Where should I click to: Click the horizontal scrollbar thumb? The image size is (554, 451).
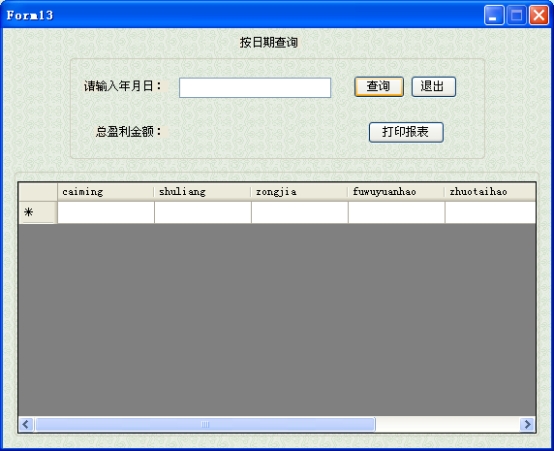(205, 424)
